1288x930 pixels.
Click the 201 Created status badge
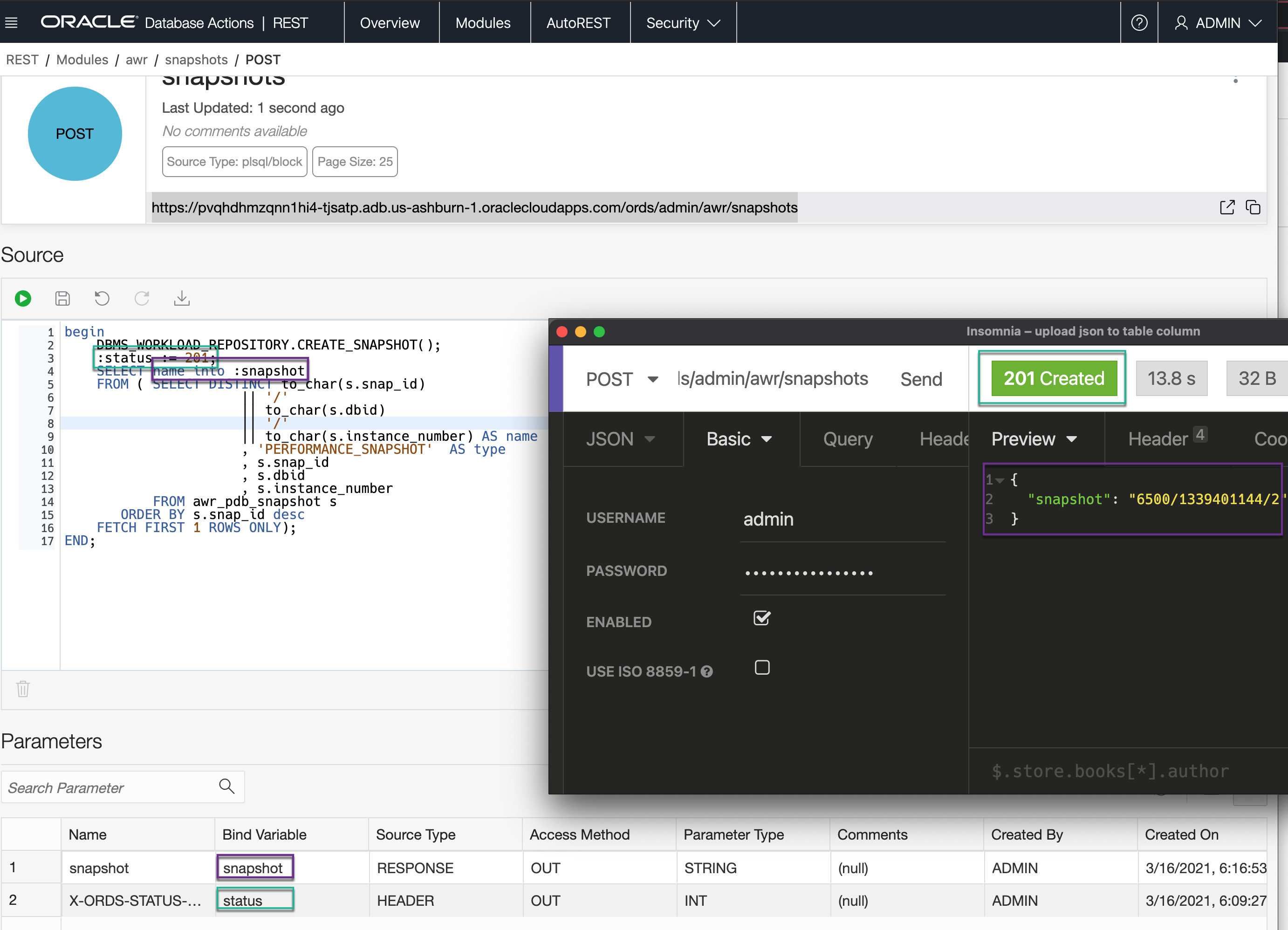click(1054, 378)
